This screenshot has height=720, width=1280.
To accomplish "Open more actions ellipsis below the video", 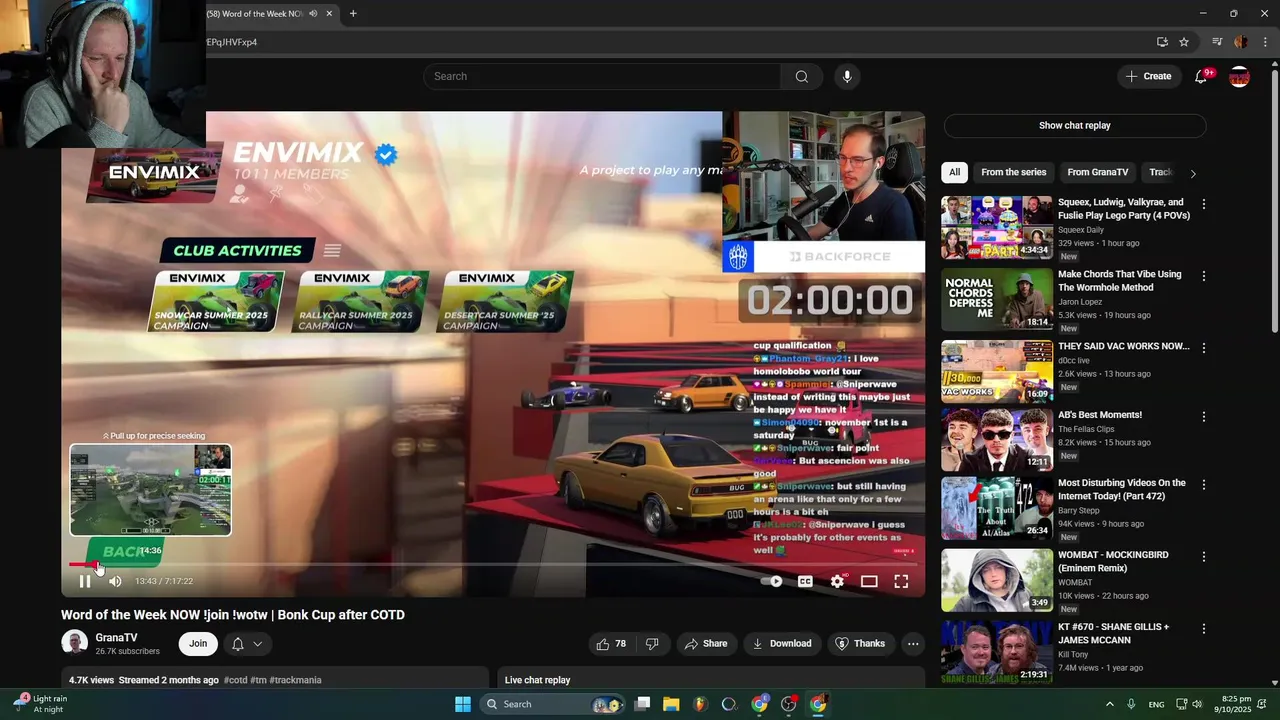I will (913, 644).
